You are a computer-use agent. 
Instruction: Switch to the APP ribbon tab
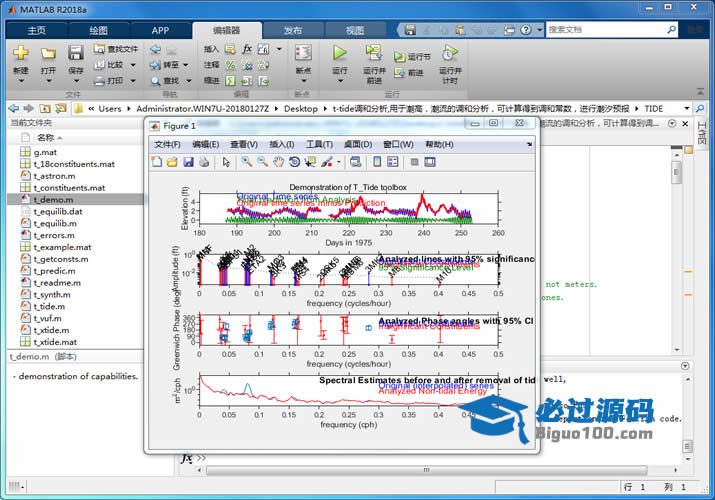(x=160, y=31)
